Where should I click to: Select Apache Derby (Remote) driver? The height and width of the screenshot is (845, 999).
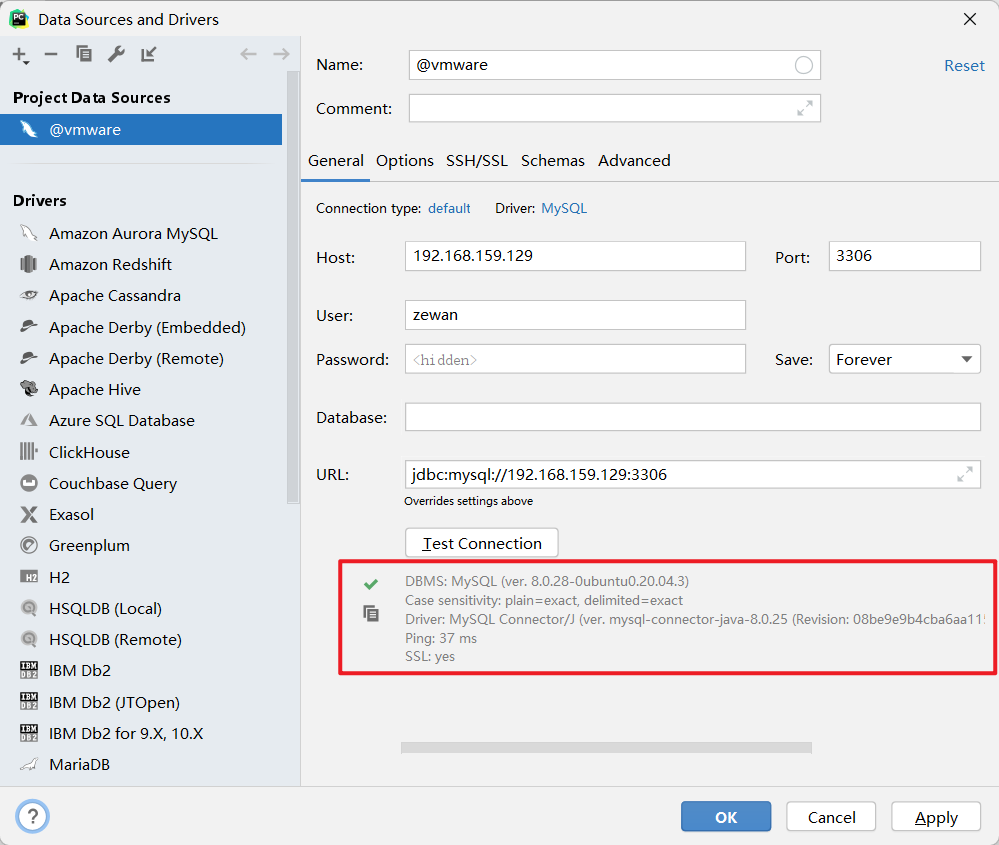pyautogui.click(x=136, y=358)
